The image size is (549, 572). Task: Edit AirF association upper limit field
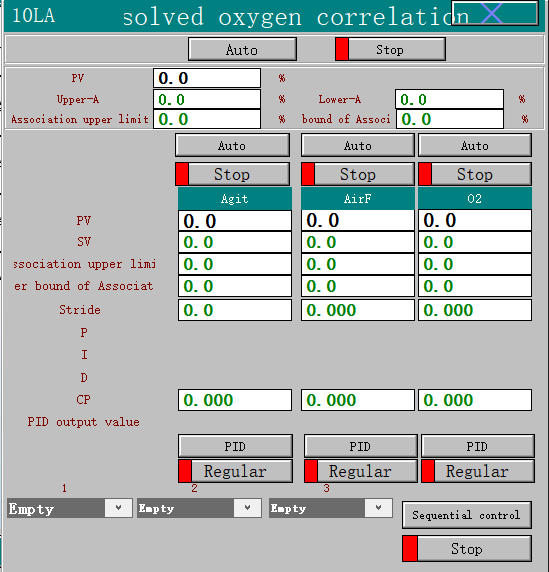(x=357, y=264)
